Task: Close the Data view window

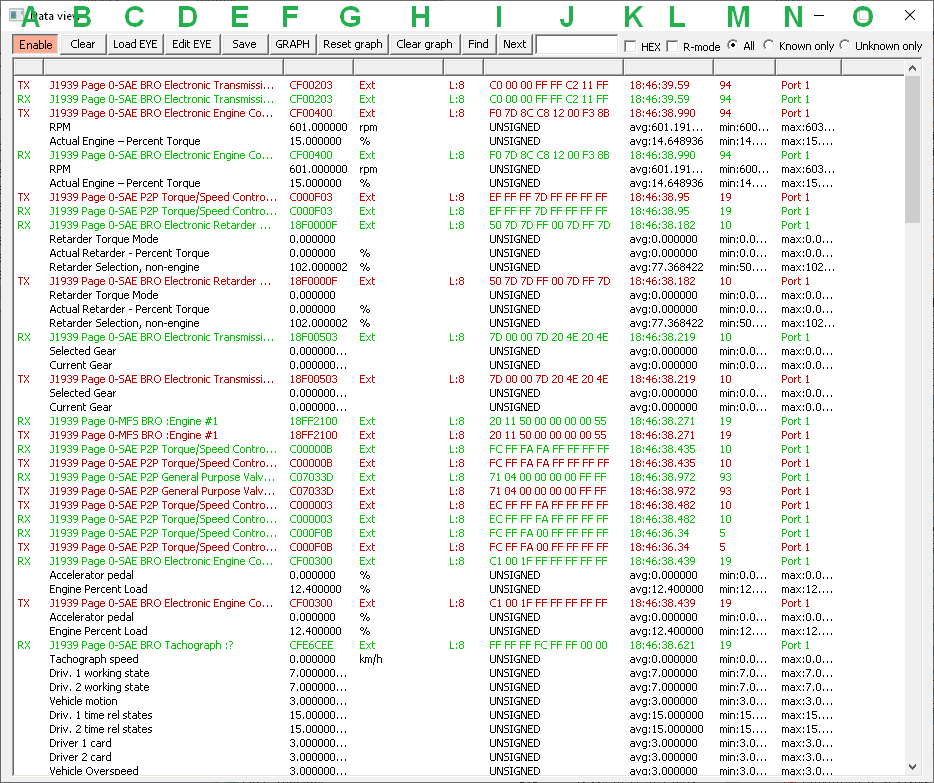Action: pos(910,15)
